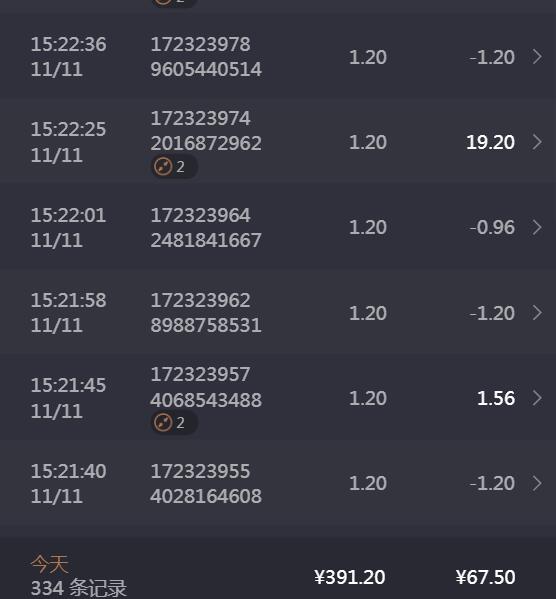Expand the 15:21:58 record chevron
Viewport: 556px width, 599px height.
pyautogui.click(x=537, y=312)
